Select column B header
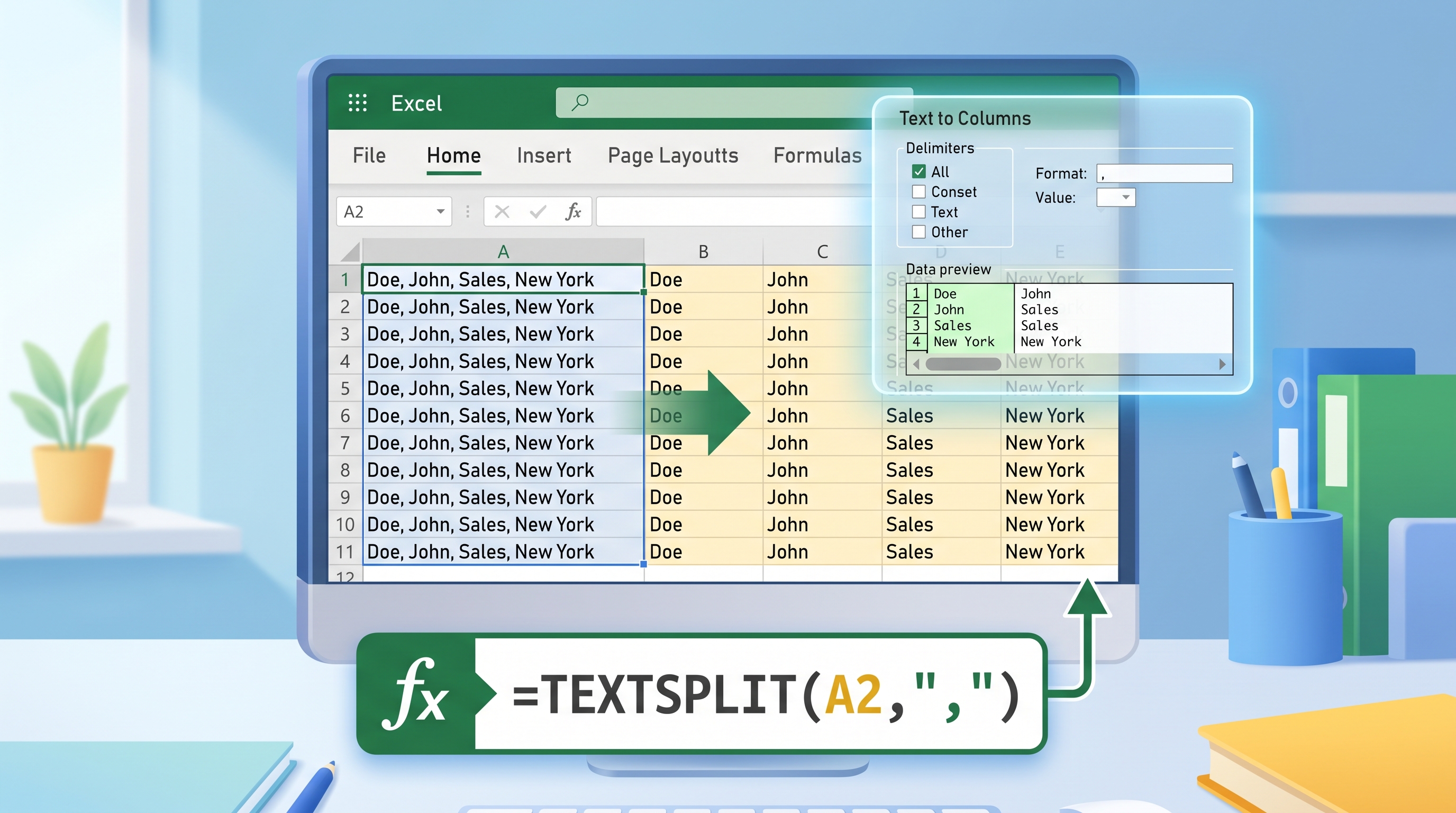Image resolution: width=1456 pixels, height=813 pixels. tap(704, 251)
